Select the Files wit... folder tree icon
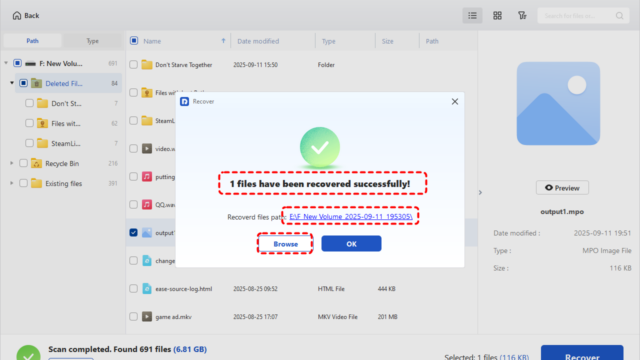640x360 pixels. pos(42,123)
